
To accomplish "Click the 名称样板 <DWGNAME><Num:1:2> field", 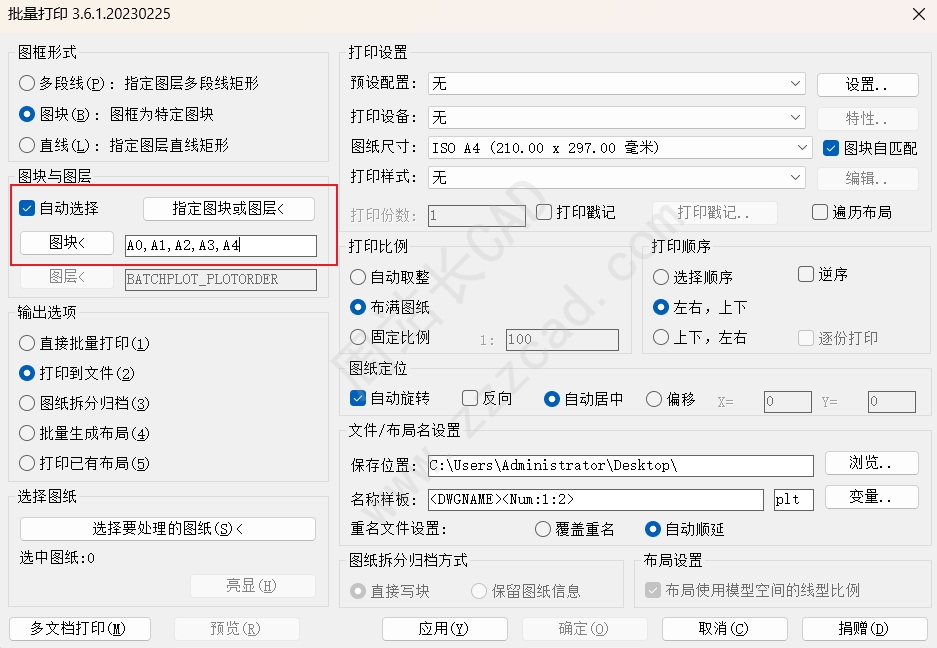I will (596, 500).
